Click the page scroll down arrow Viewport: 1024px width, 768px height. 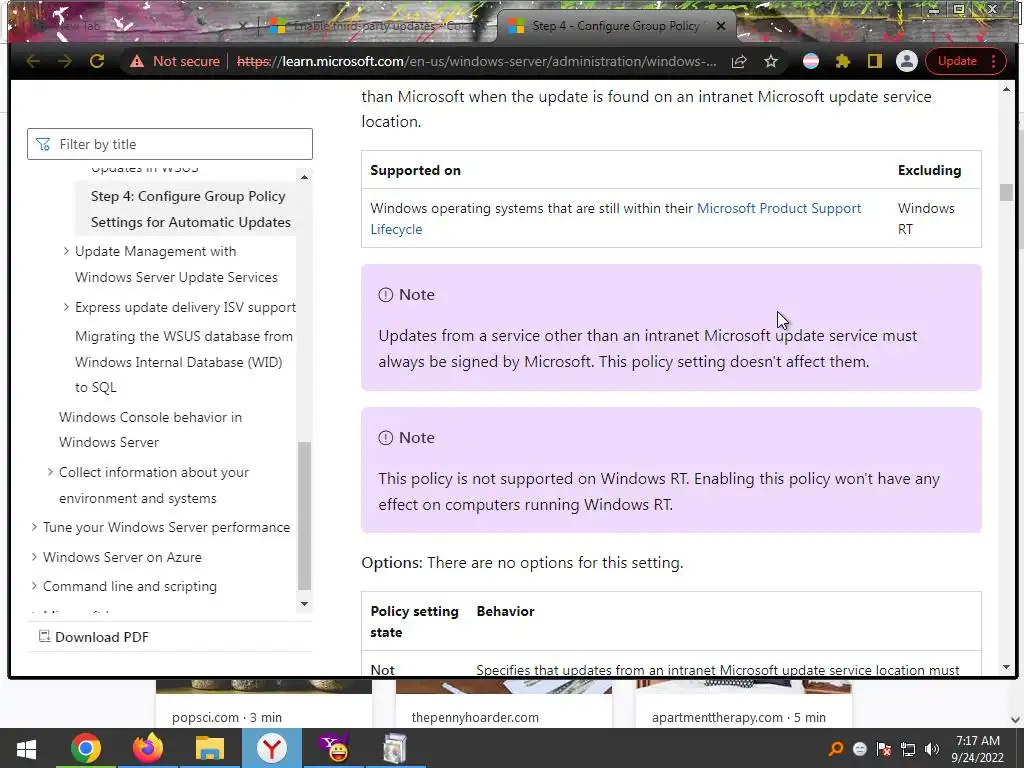[x=1006, y=667]
